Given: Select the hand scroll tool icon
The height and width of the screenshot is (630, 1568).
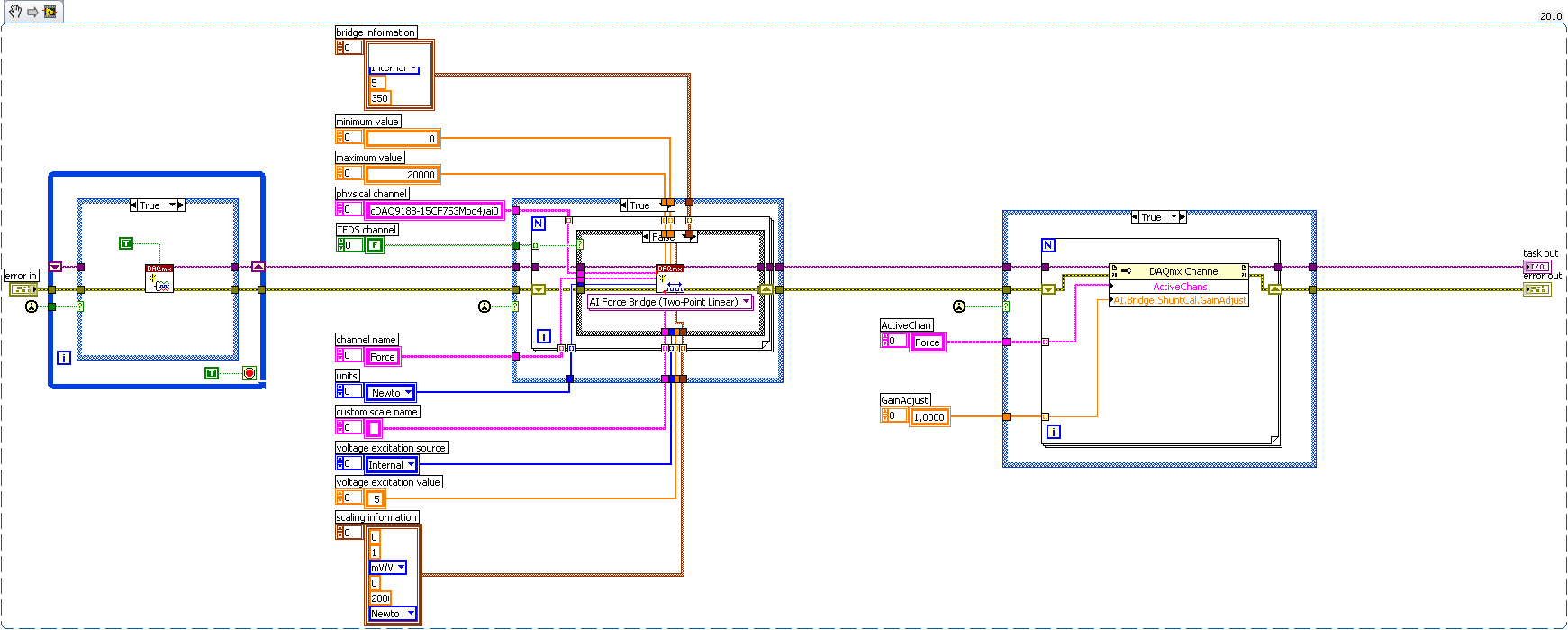Looking at the screenshot, I should [15, 12].
